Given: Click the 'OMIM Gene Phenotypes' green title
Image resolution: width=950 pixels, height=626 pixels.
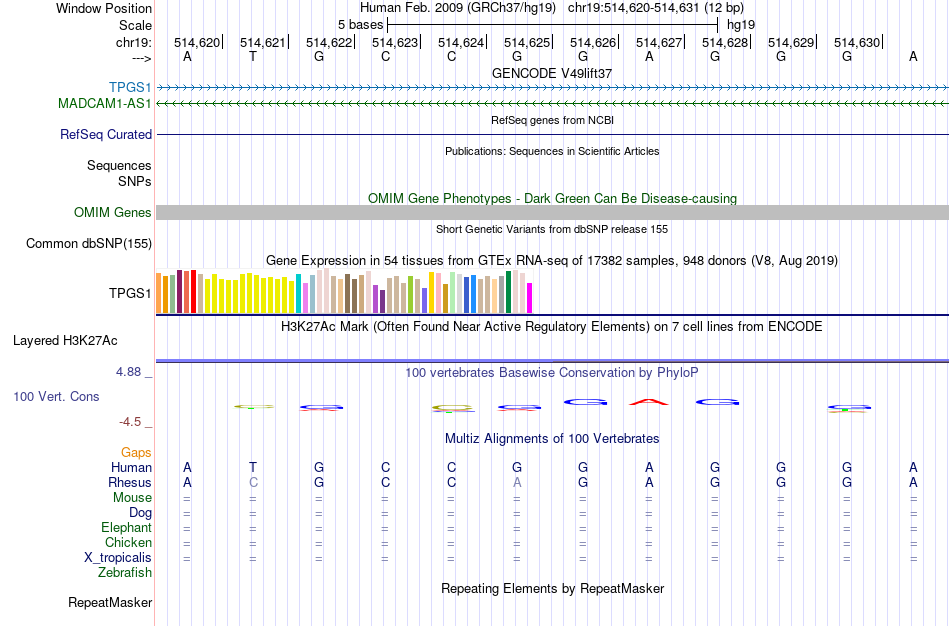Looking at the screenshot, I should point(553,199).
